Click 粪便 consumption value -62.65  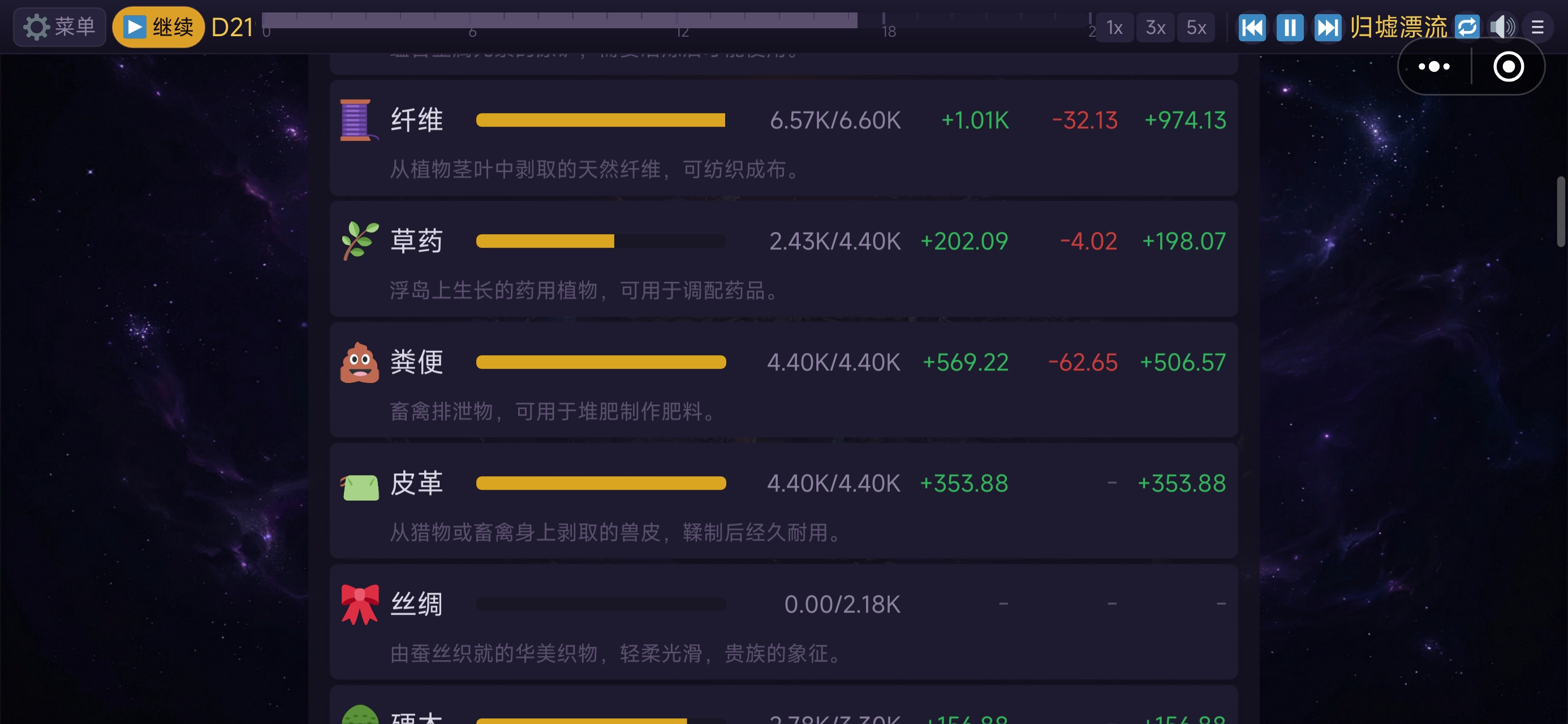1083,363
